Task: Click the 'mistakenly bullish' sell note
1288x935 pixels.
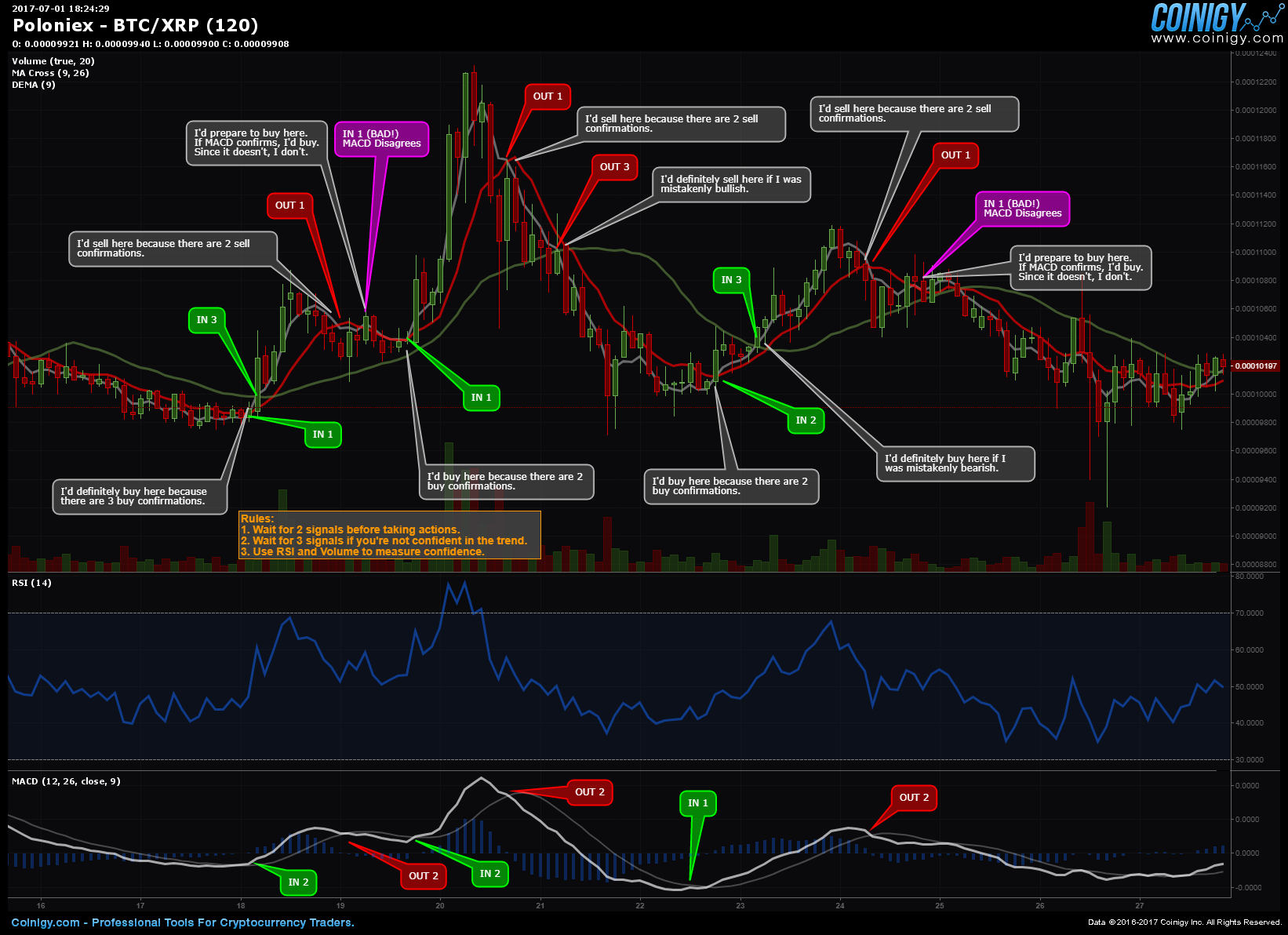Action: pos(731,184)
